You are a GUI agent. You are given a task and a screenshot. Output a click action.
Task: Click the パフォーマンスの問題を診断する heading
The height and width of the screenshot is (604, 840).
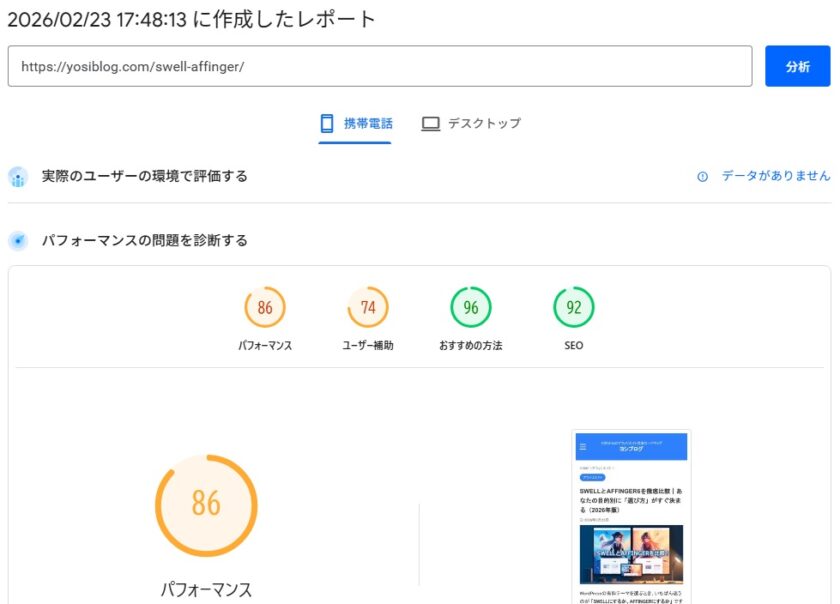145,241
